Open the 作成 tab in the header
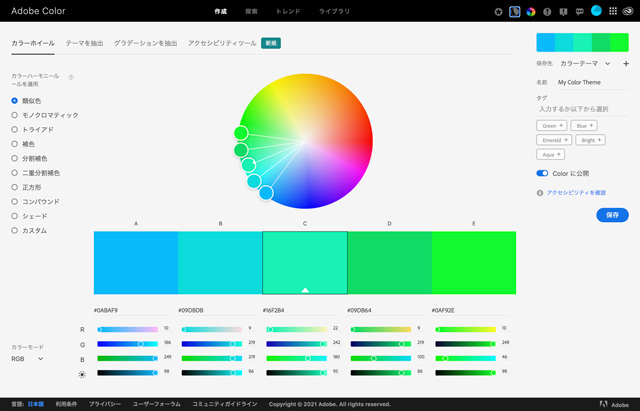This screenshot has width=640, height=411. [x=221, y=11]
